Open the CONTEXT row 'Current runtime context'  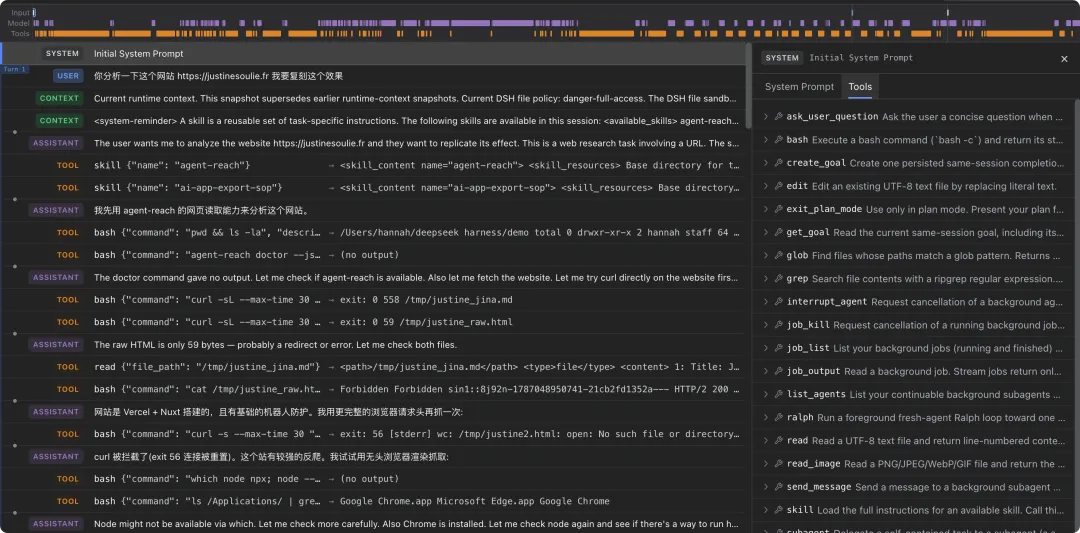tap(373, 98)
